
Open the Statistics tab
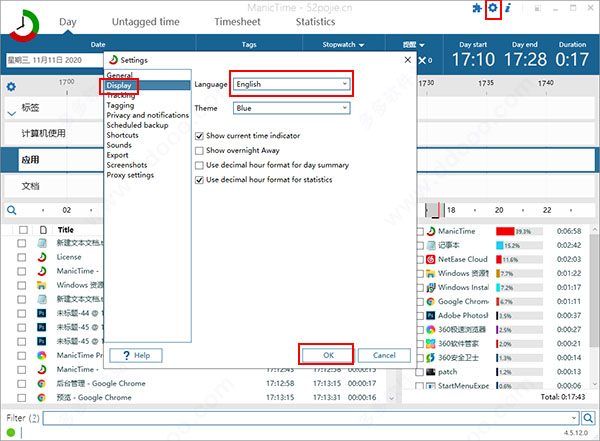coord(315,22)
